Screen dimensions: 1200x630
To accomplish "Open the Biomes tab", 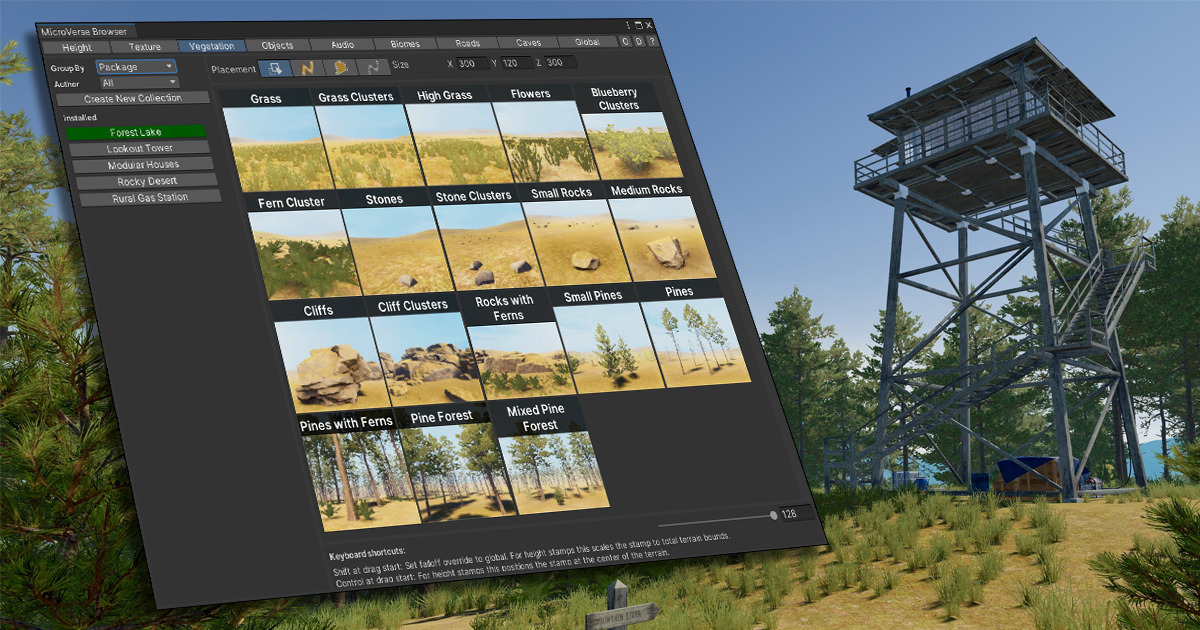I will point(405,44).
